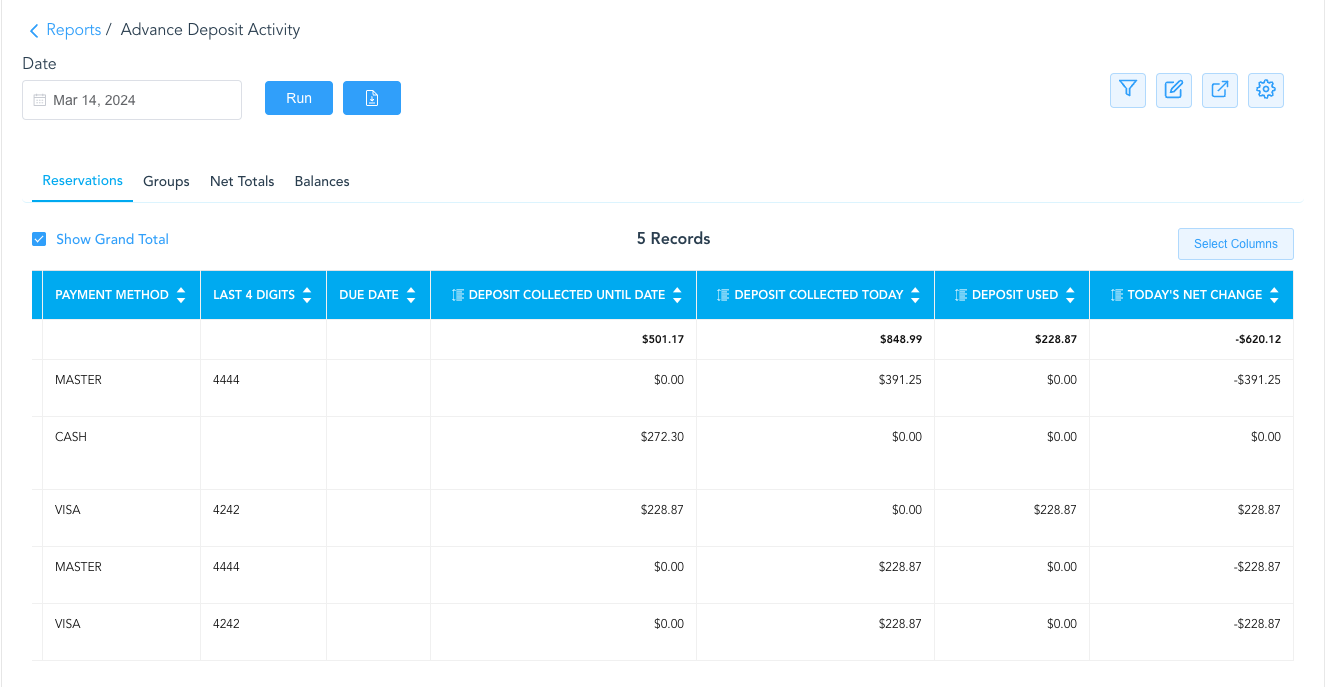This screenshot has width=1325, height=687.
Task: Download report using the file export button
Action: [x=372, y=98]
